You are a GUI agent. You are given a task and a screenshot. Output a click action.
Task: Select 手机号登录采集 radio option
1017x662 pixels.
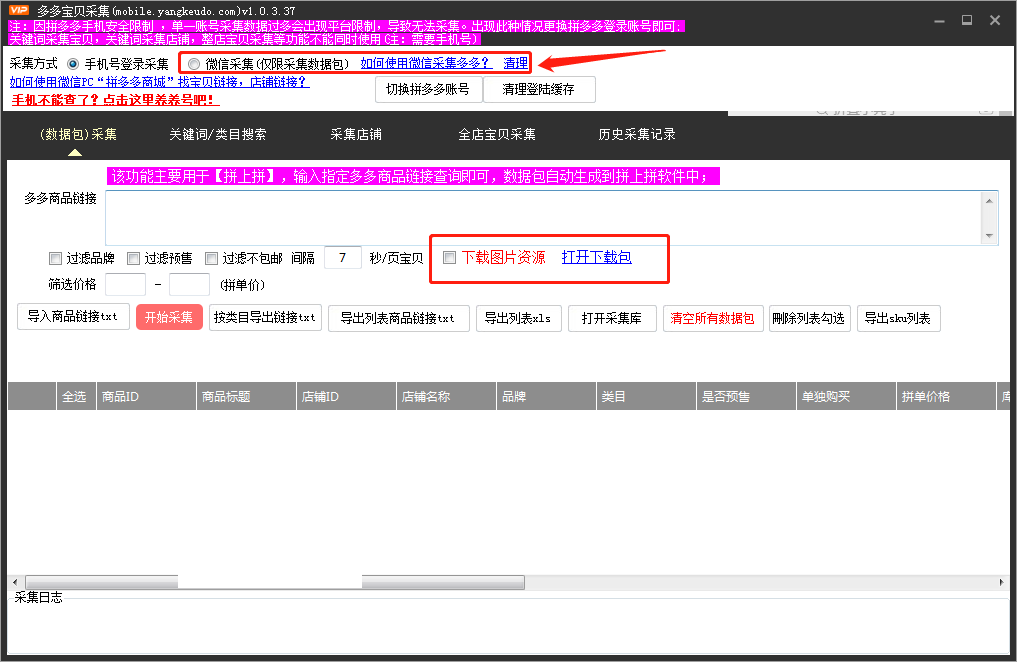(73, 64)
